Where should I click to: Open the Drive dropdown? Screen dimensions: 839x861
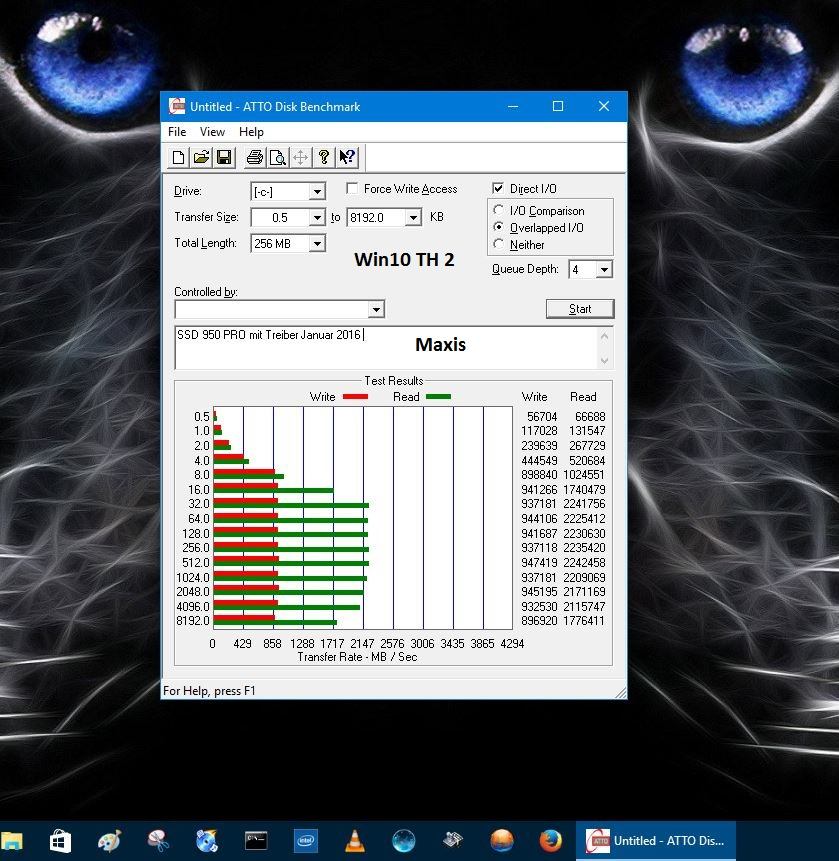pyautogui.click(x=317, y=192)
